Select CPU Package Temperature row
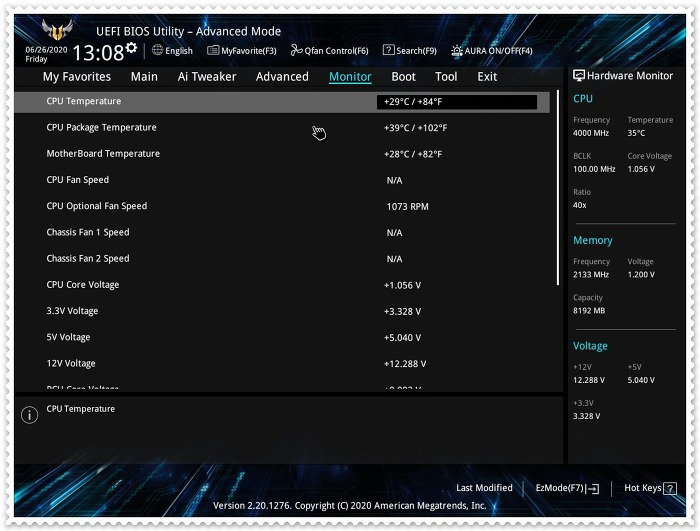This screenshot has height=531, width=700. tap(282, 128)
